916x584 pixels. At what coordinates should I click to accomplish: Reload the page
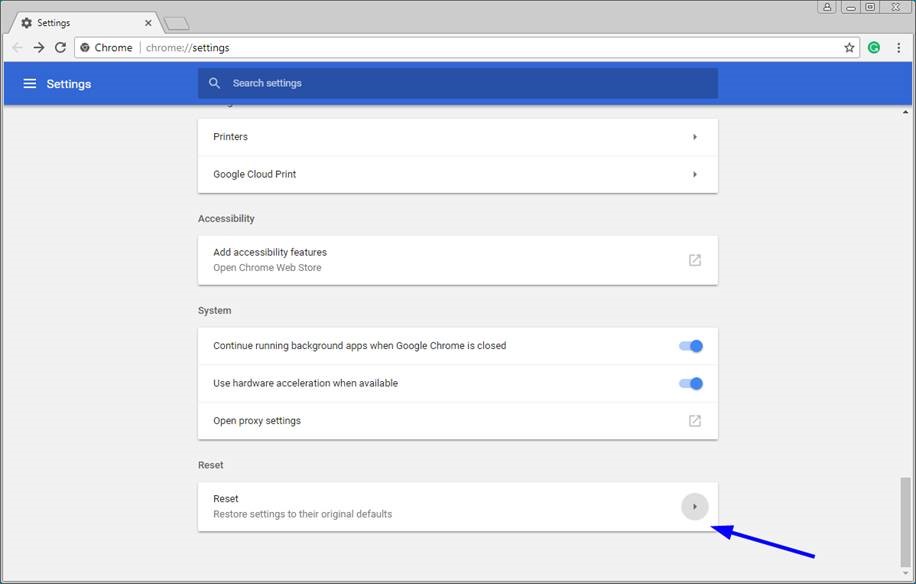60,47
